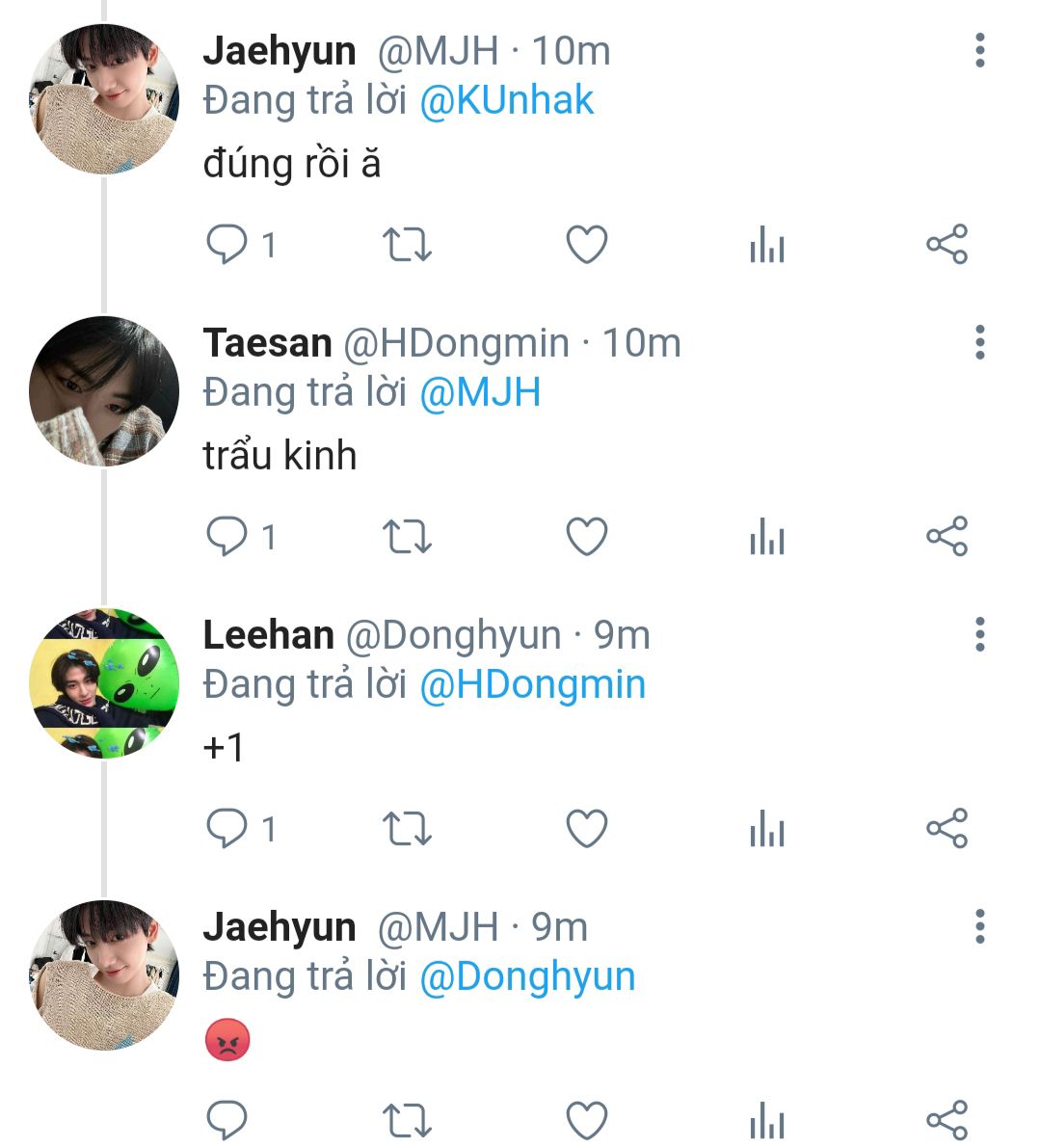Share Taesan's "trẩu kinh" tweet
This screenshot has width=1040, height=1148.
pos(946,537)
